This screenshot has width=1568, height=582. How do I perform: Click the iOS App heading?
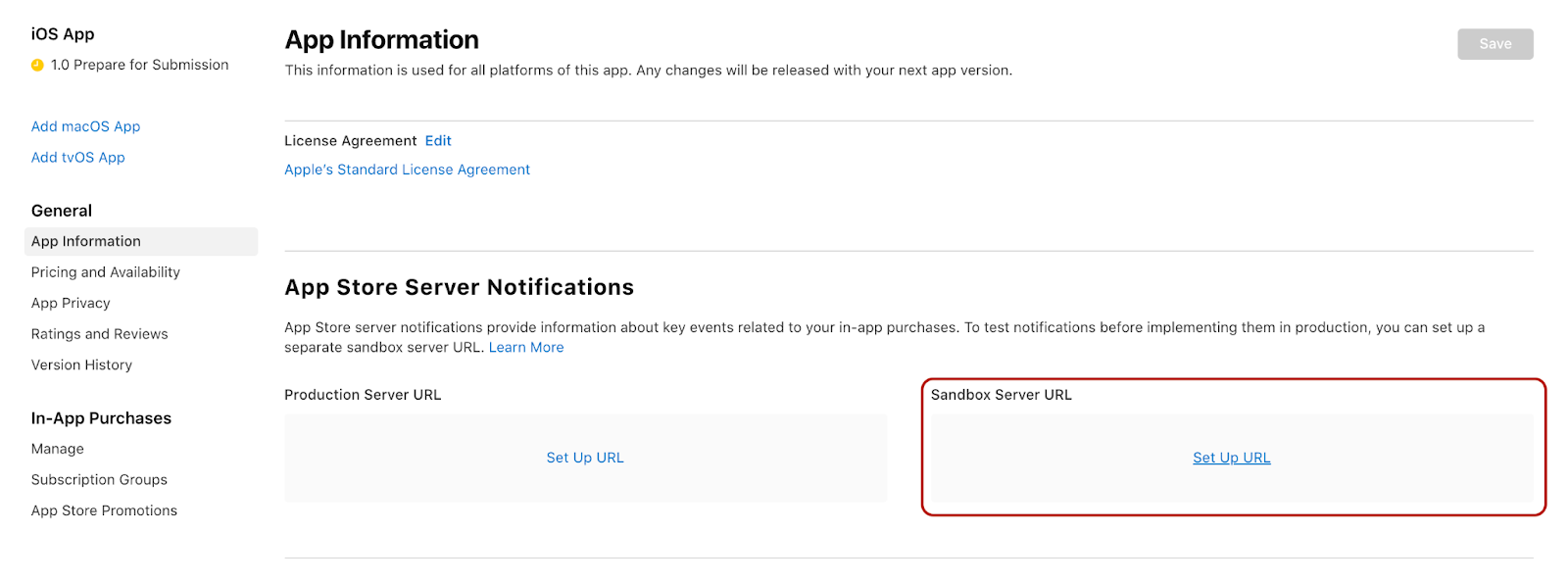[63, 34]
